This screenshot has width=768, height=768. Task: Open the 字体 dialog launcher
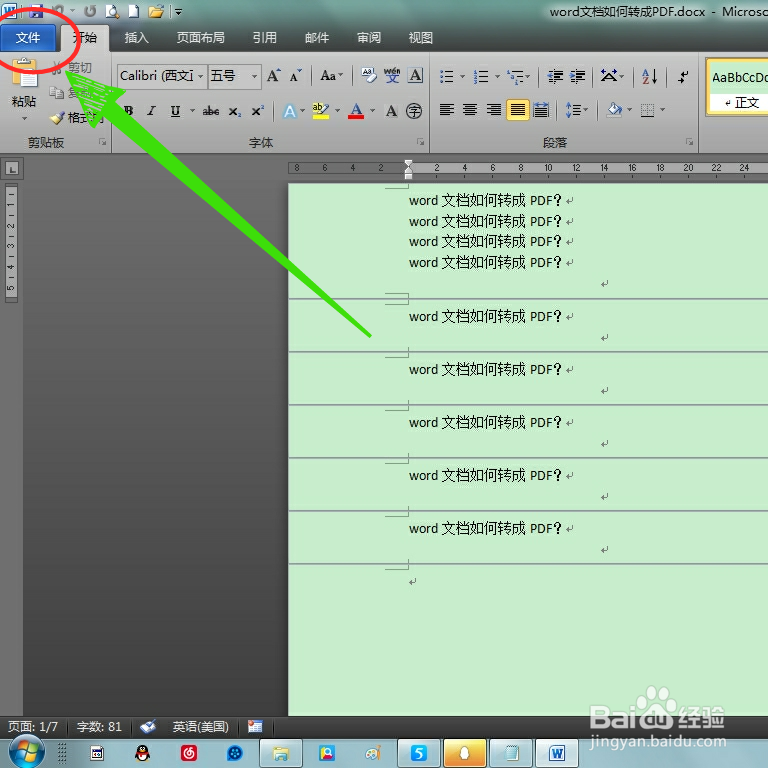(x=420, y=142)
